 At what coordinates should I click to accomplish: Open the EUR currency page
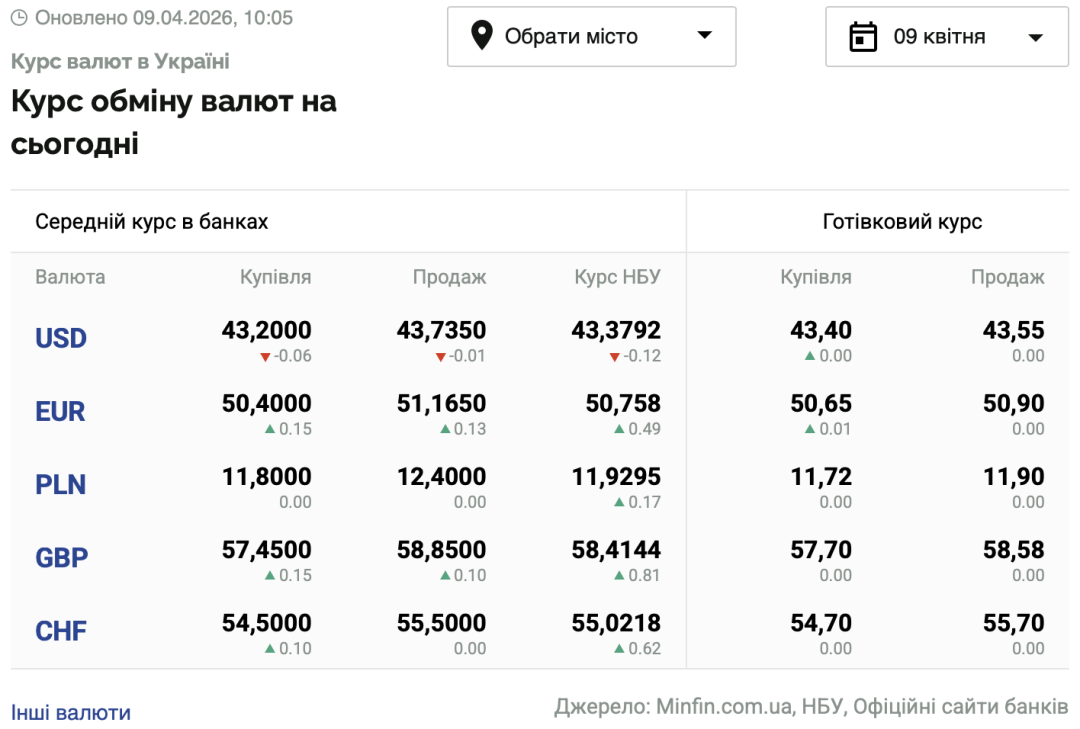point(60,411)
